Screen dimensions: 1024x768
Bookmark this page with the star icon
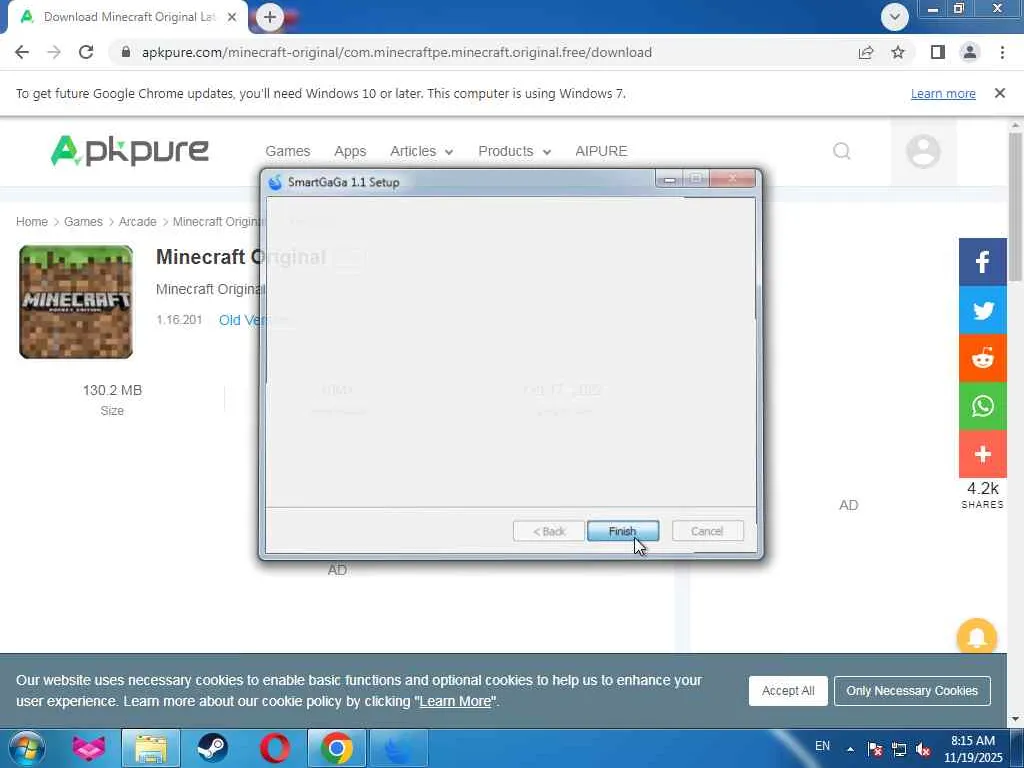[x=898, y=52]
